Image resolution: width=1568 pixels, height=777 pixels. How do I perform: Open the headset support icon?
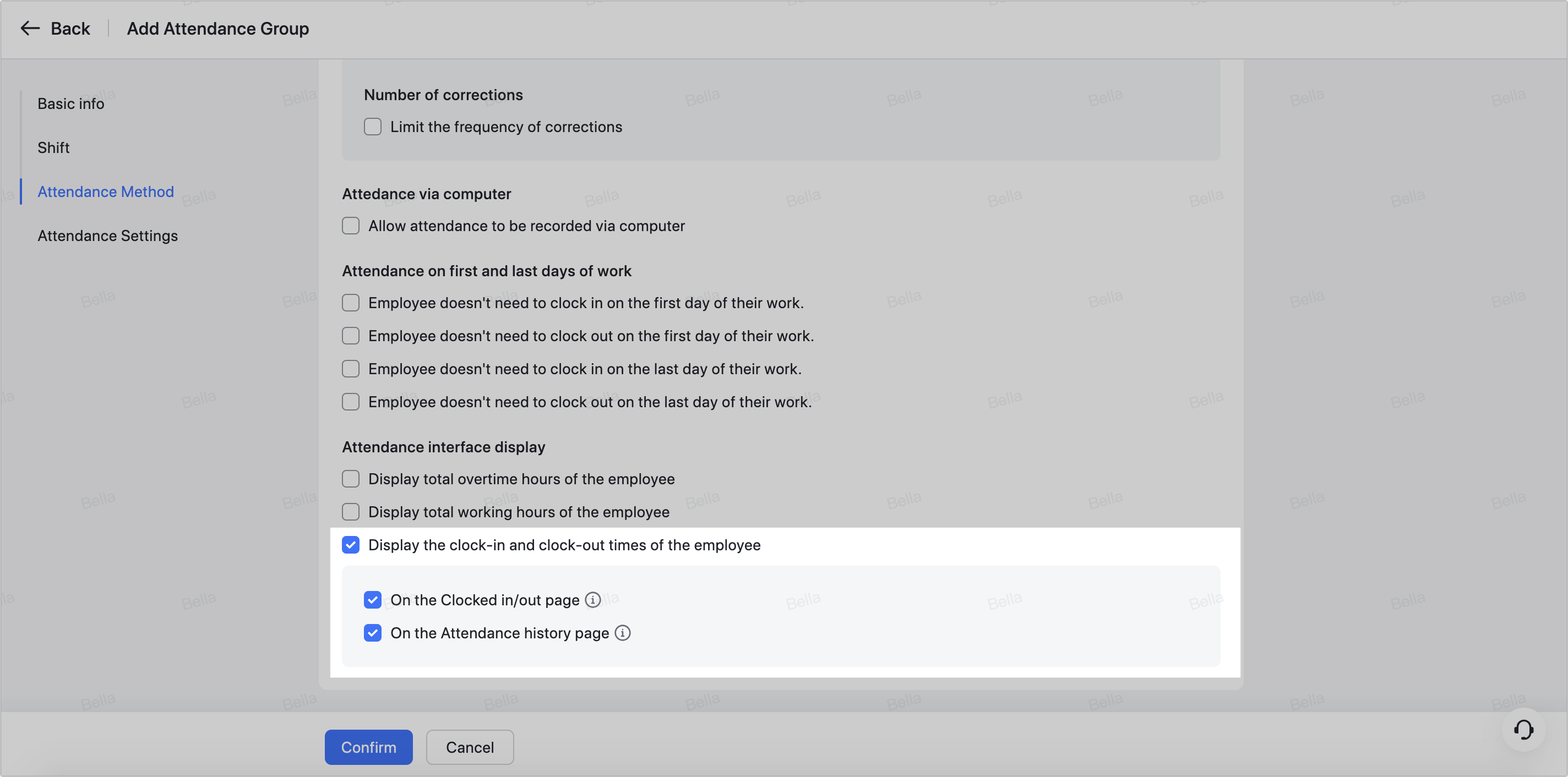[1523, 729]
